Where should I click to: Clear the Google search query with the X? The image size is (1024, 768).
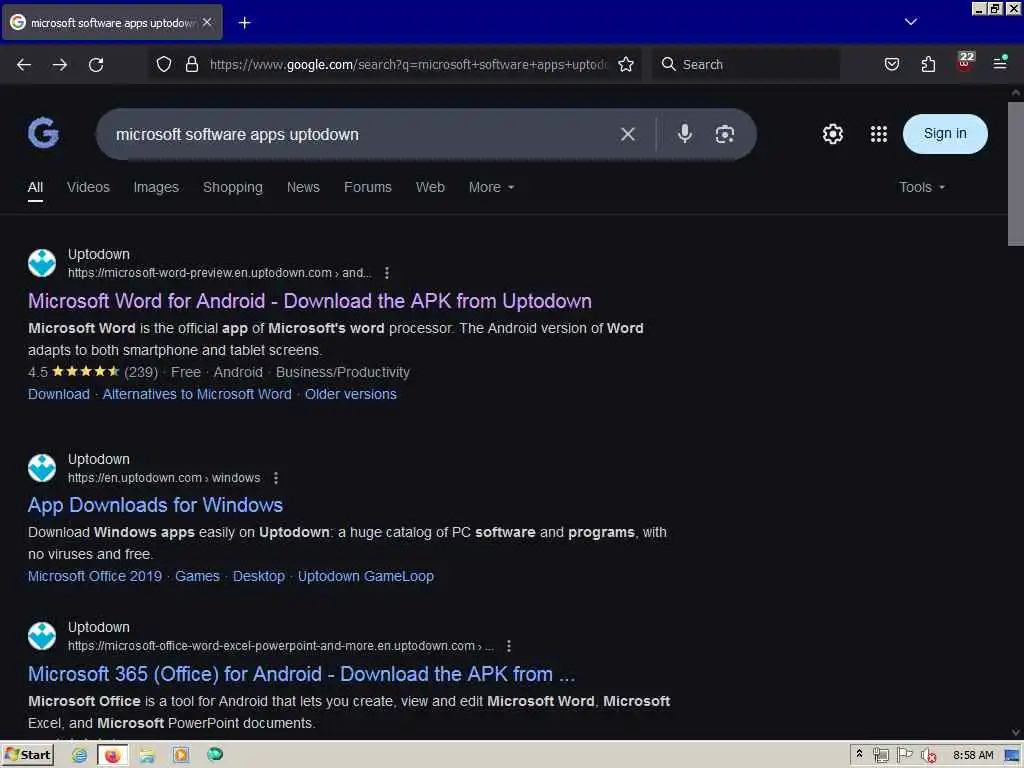628,134
